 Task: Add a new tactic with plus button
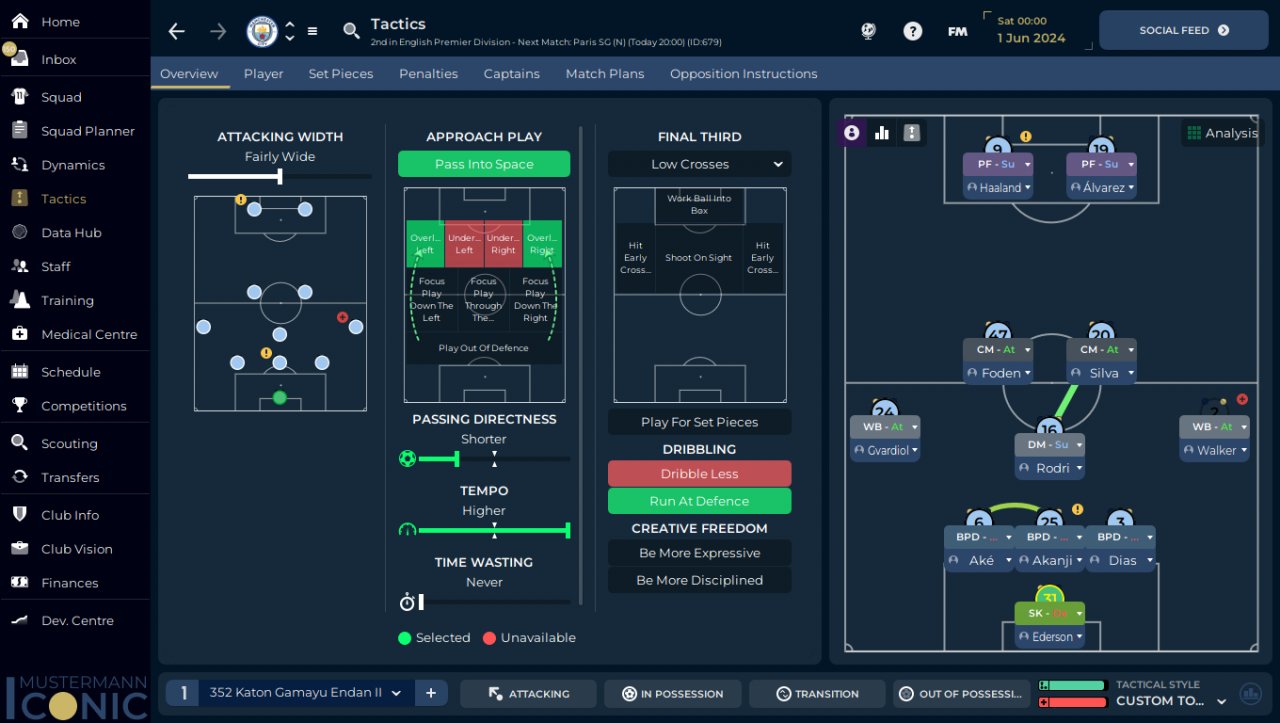431,693
